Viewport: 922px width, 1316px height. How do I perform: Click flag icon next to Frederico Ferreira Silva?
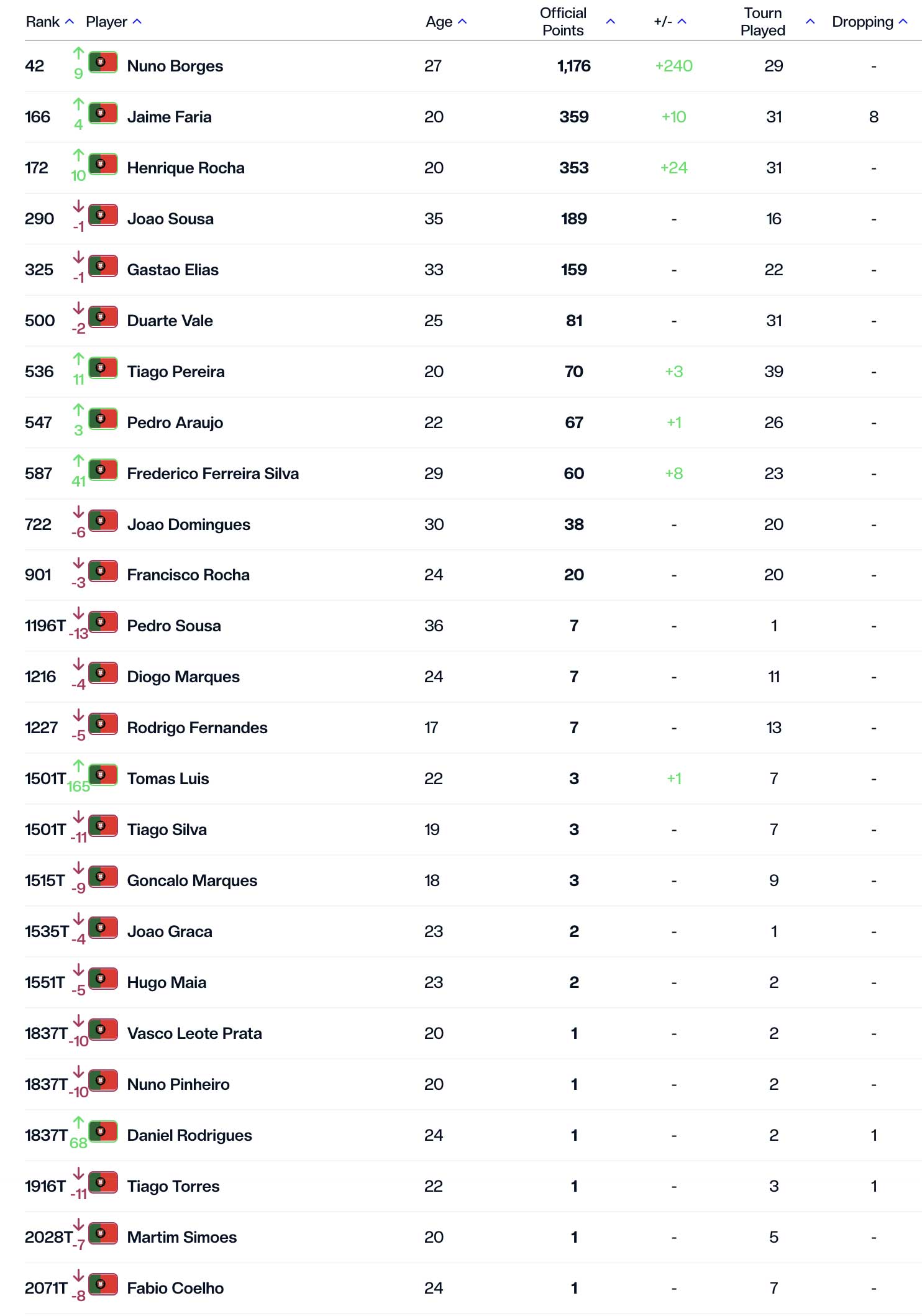coord(103,470)
